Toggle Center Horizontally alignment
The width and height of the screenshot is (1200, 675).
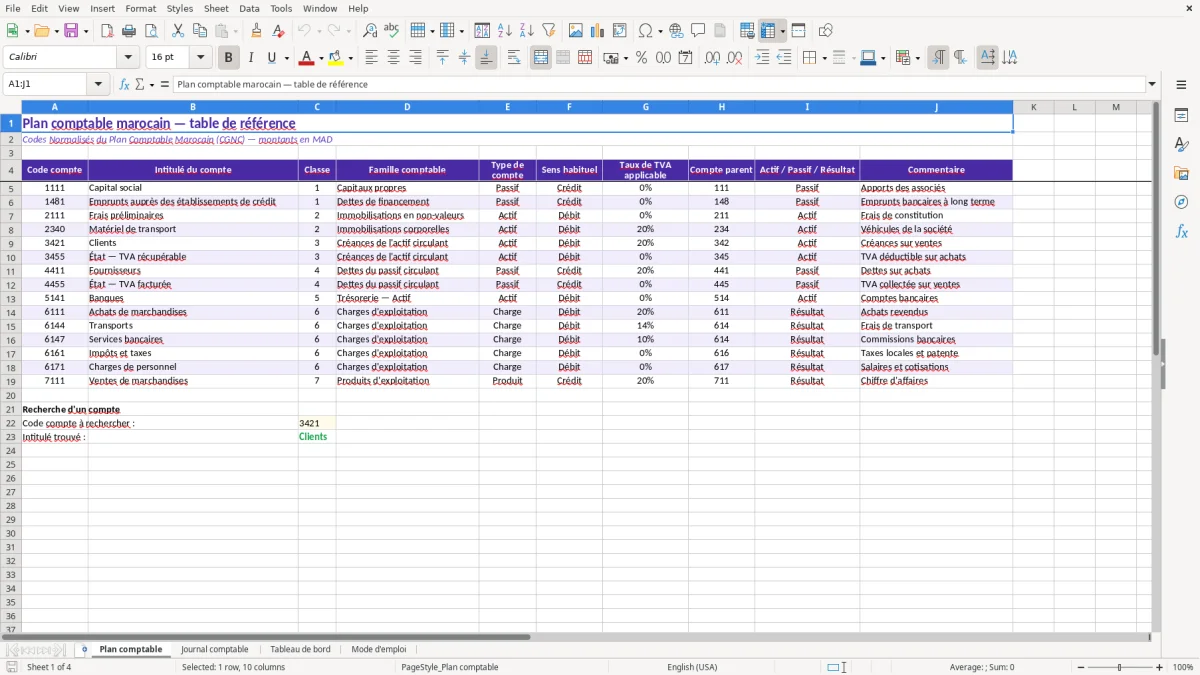coord(393,58)
